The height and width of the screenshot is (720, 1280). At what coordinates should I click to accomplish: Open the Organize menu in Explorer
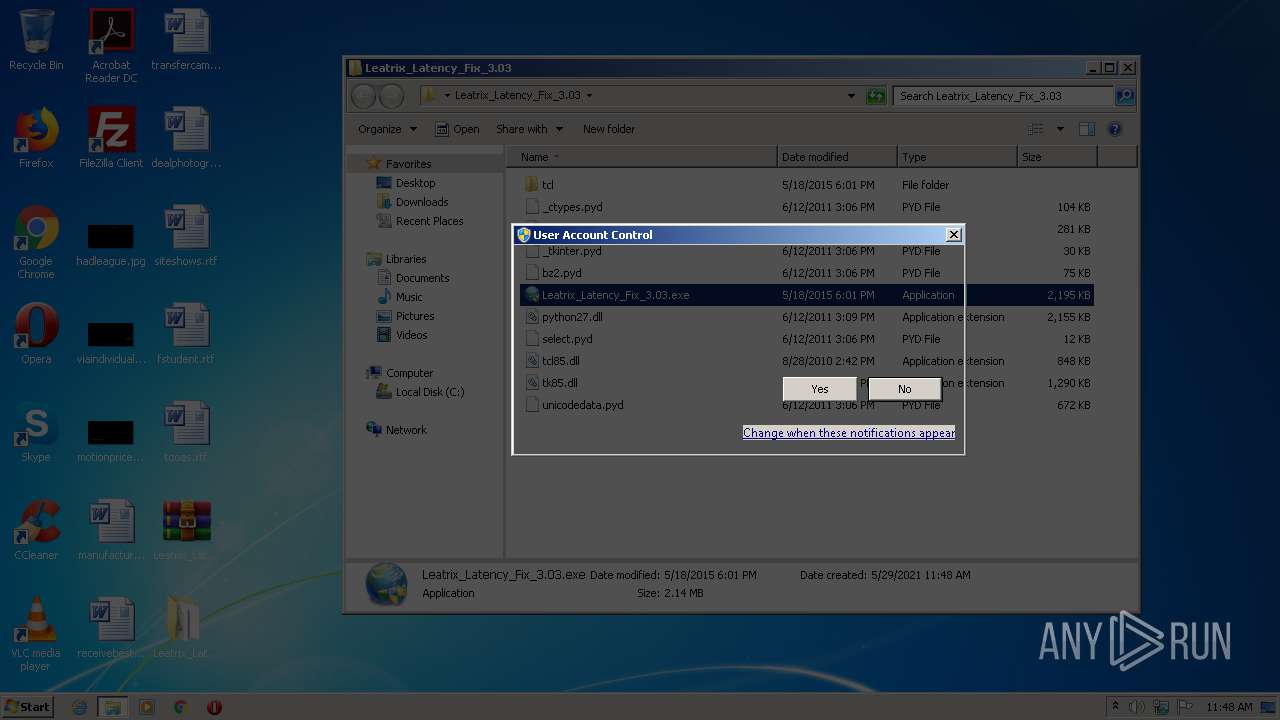pos(387,129)
